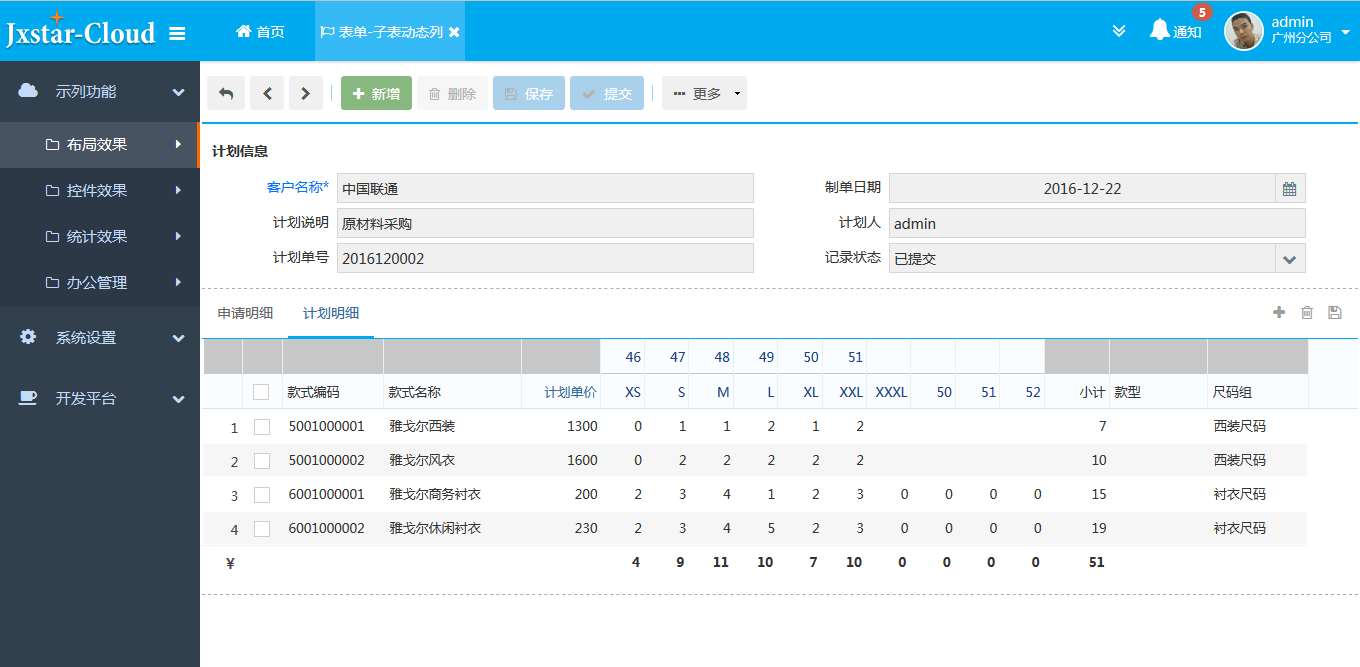This screenshot has width=1360, height=667.
Task: Save grid with floppy disk icon
Action: (1334, 313)
